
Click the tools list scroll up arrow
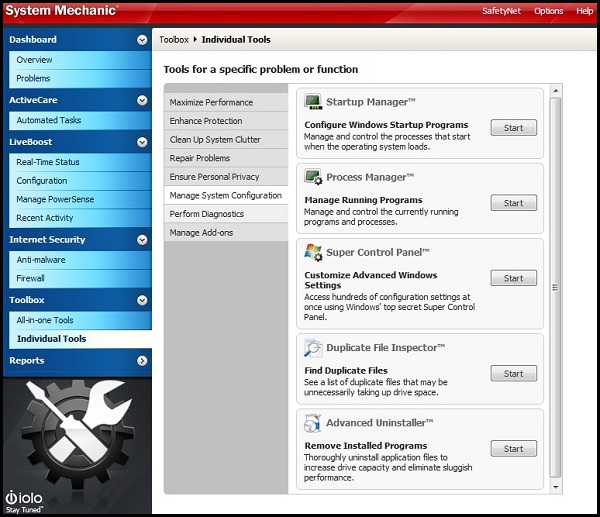point(556,91)
